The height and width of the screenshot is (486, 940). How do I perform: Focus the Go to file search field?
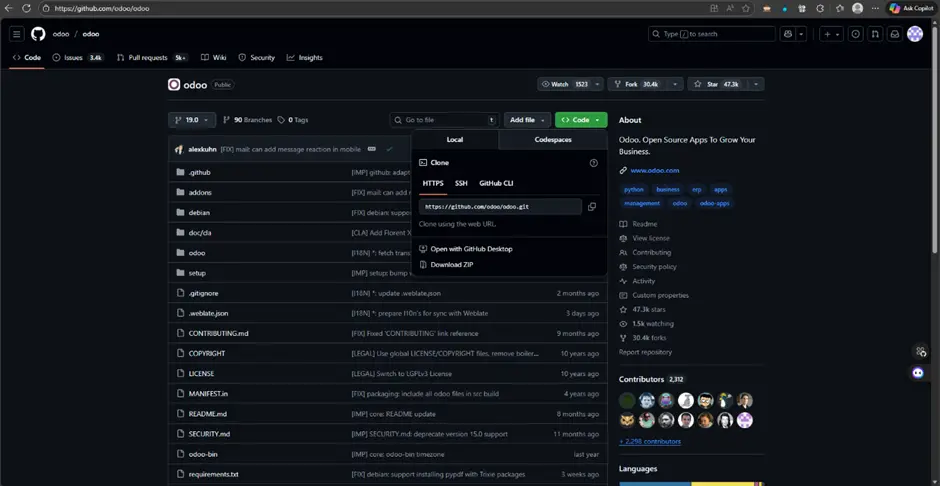(x=444, y=120)
